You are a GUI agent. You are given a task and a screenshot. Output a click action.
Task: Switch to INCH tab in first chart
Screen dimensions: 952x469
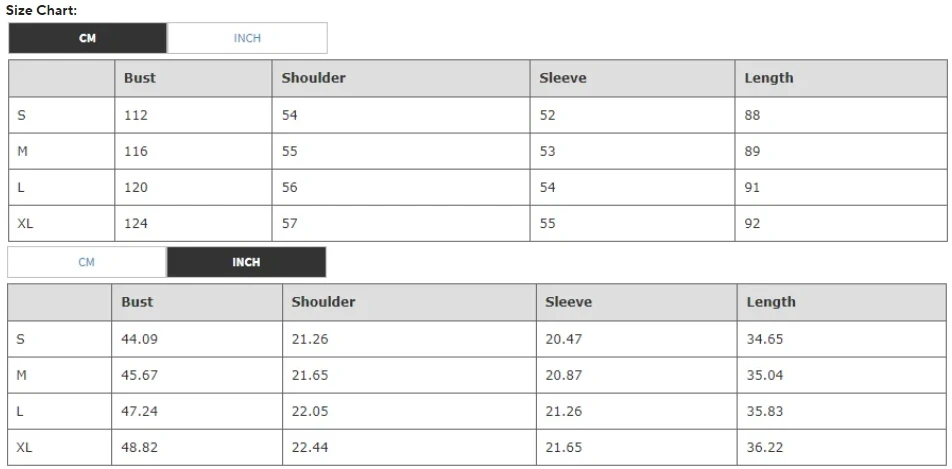[247, 38]
